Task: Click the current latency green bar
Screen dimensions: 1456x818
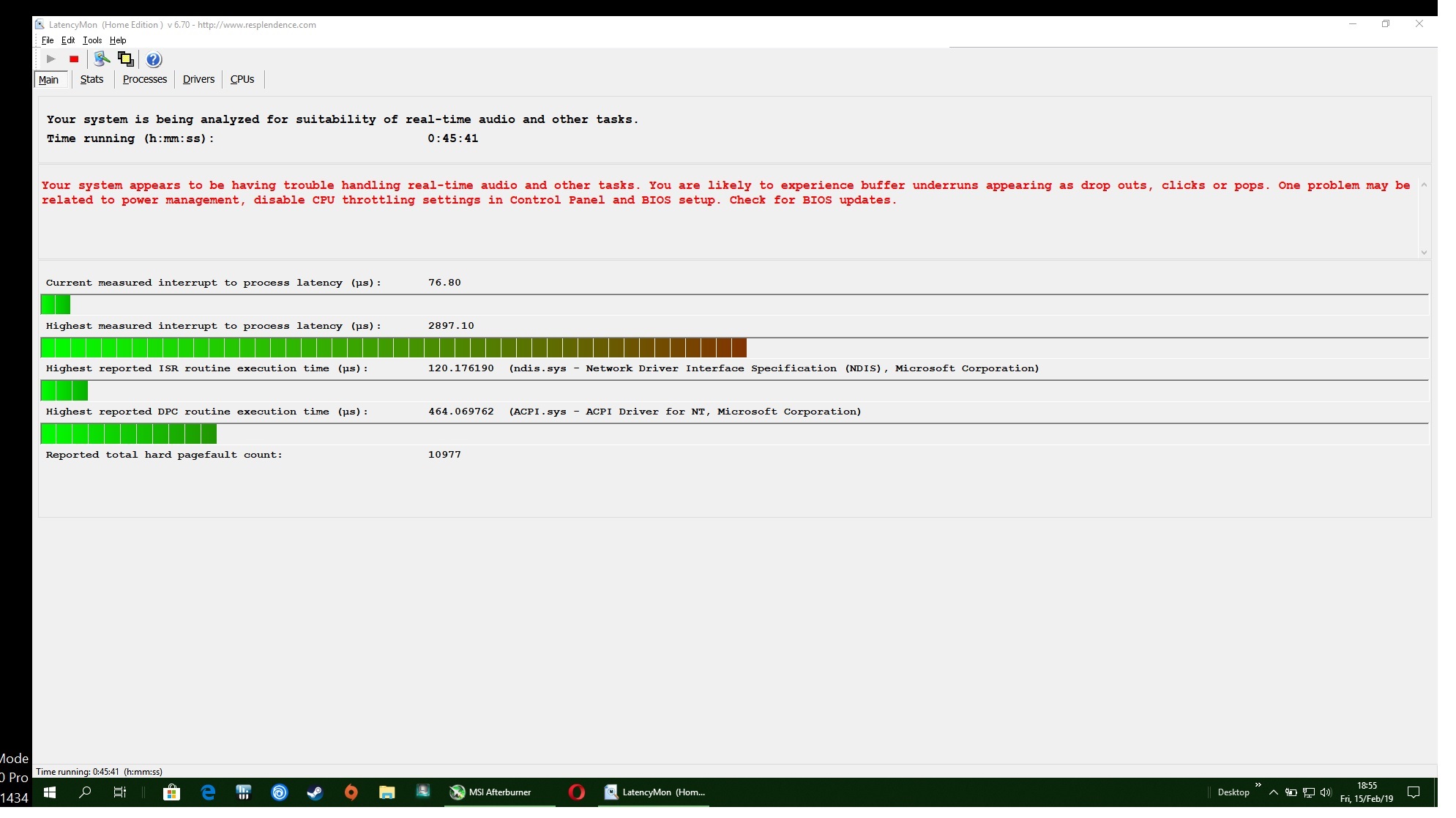Action: 56,305
